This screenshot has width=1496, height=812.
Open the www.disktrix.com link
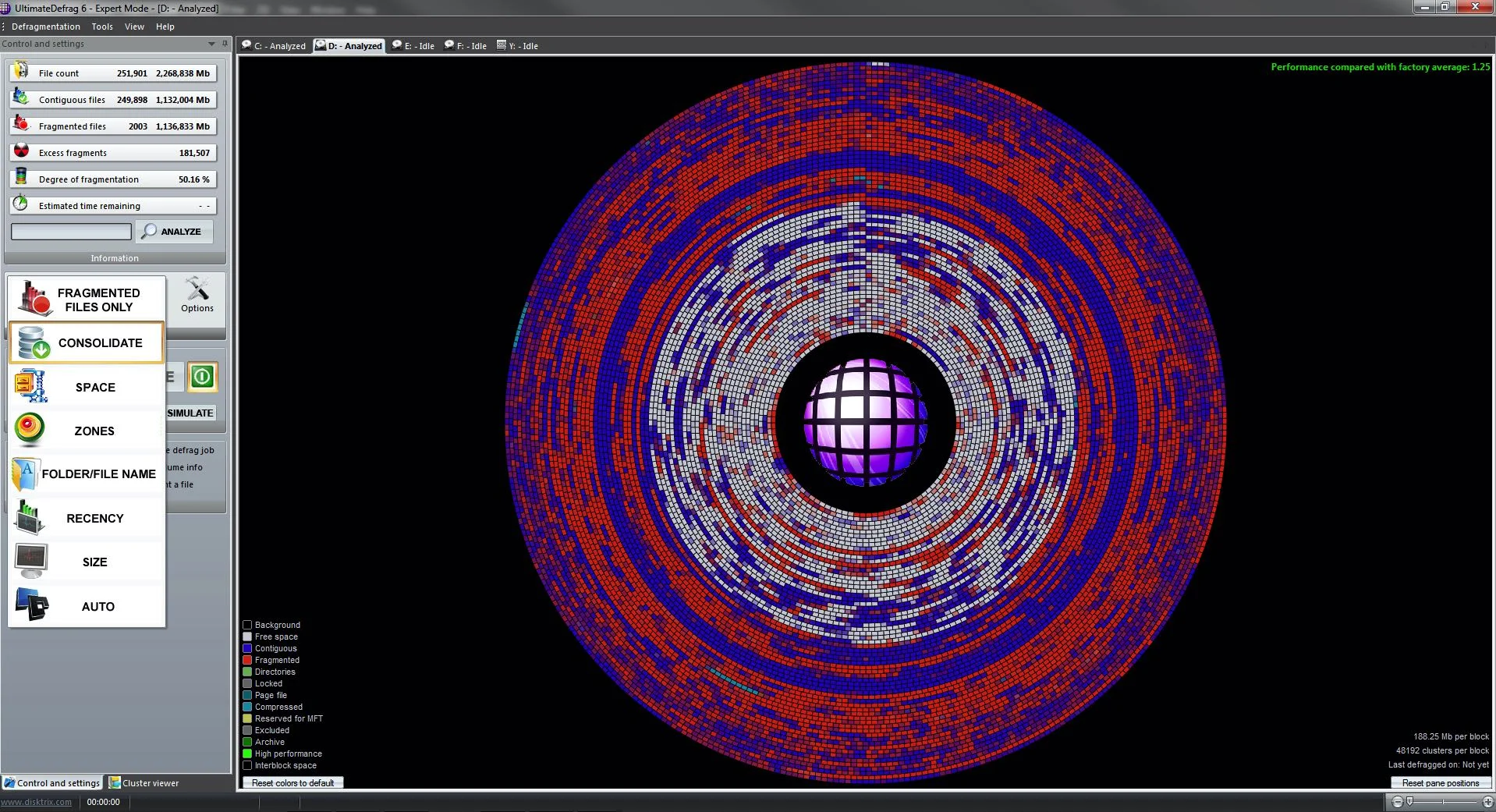coord(36,802)
